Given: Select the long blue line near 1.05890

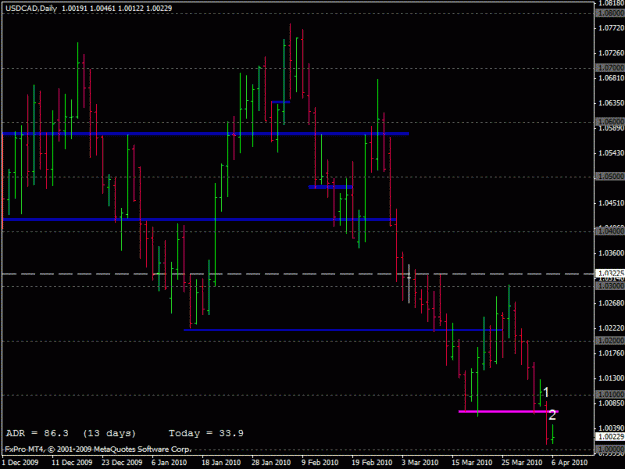Looking at the screenshot, I should (205, 133).
